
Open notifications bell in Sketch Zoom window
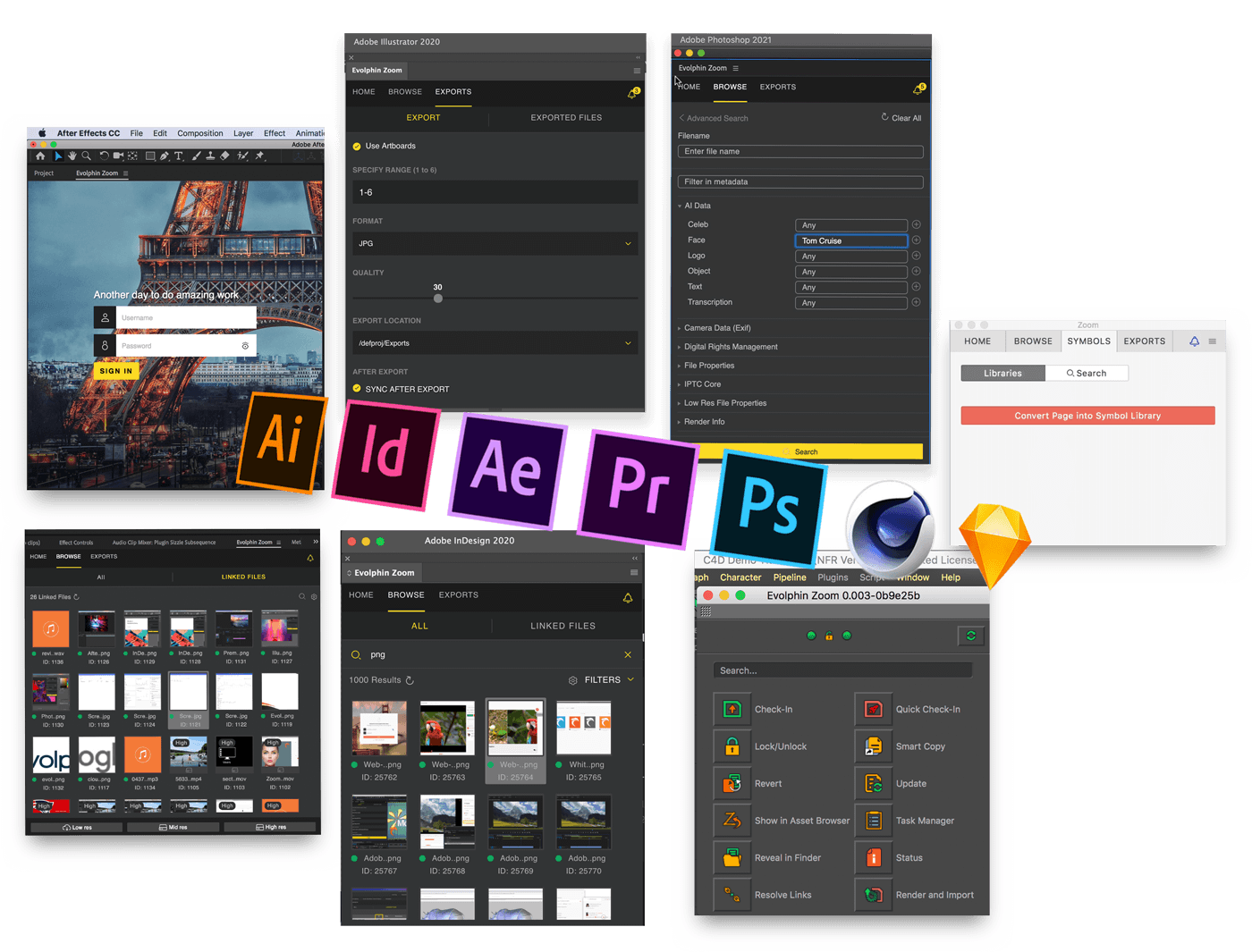tap(1194, 341)
